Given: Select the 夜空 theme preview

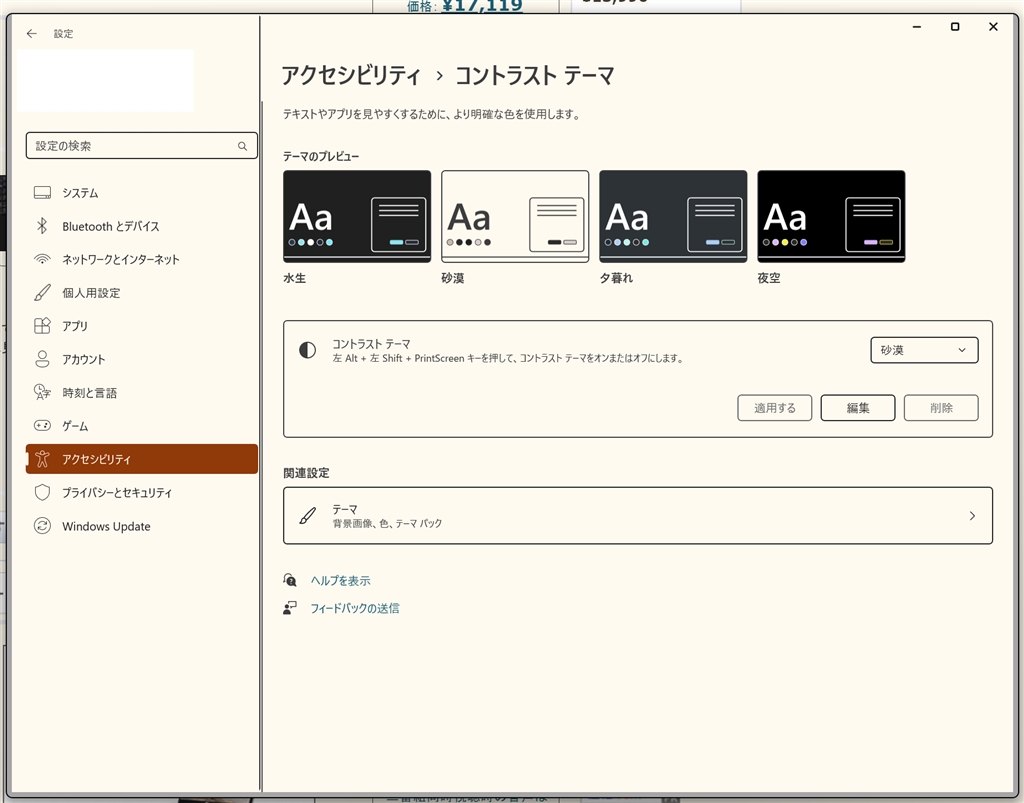Looking at the screenshot, I should (831, 216).
